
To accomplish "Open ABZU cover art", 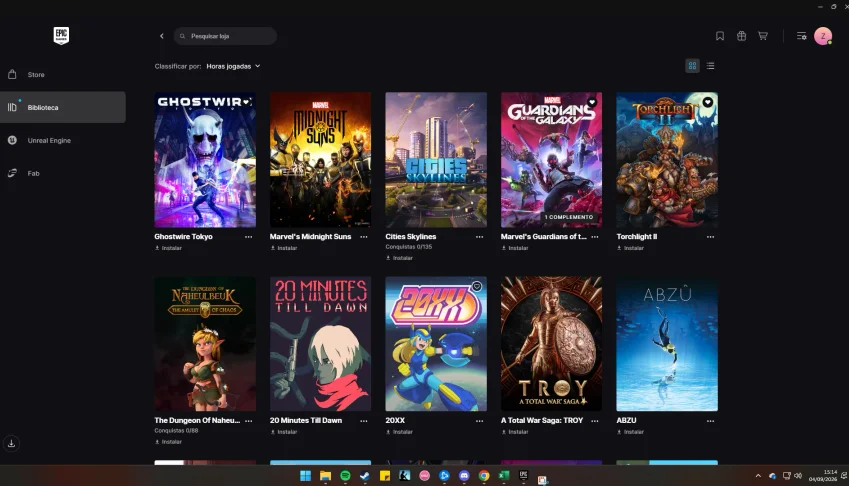I will [x=667, y=344].
